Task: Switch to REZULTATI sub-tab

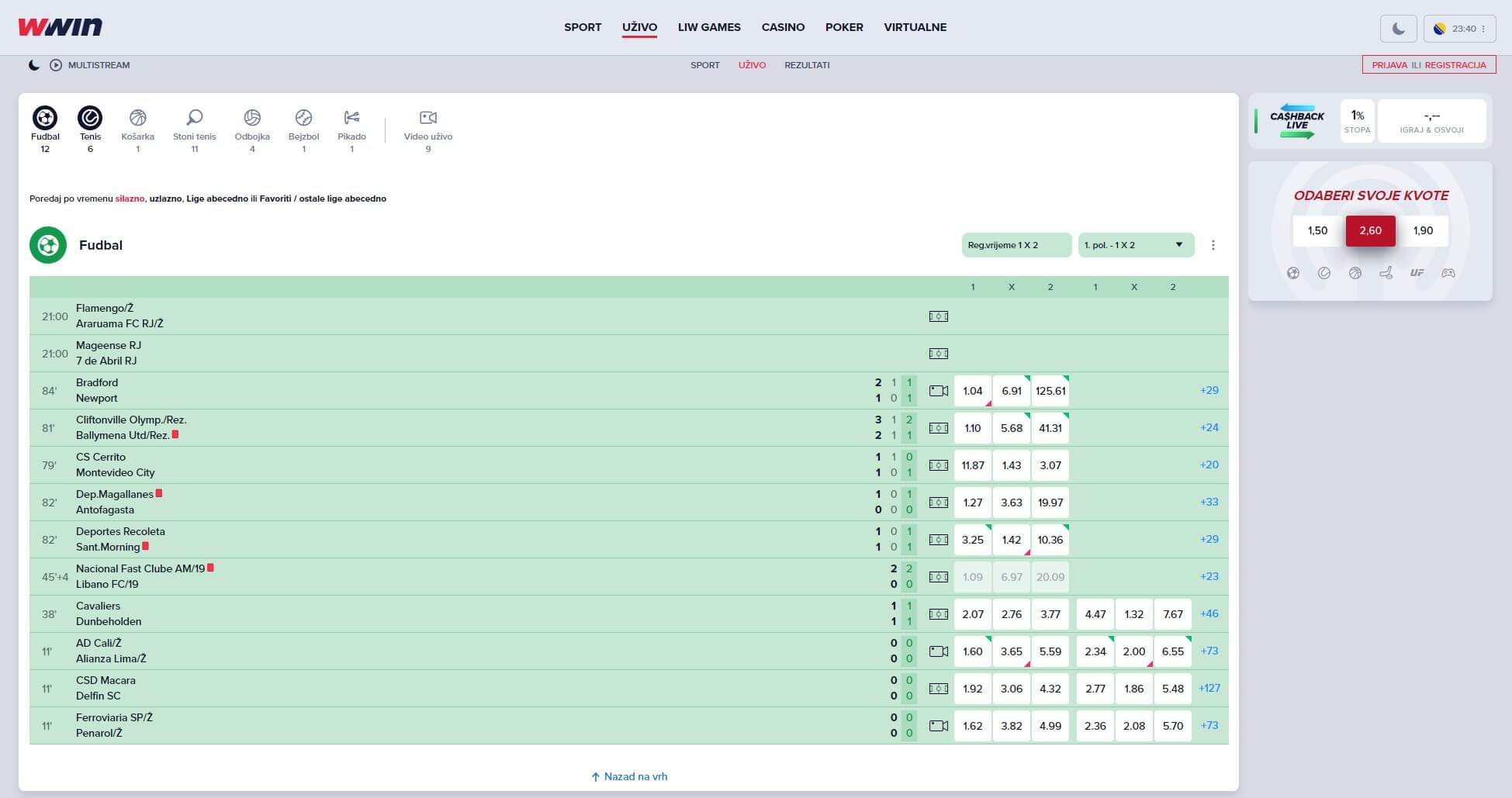Action: point(807,65)
